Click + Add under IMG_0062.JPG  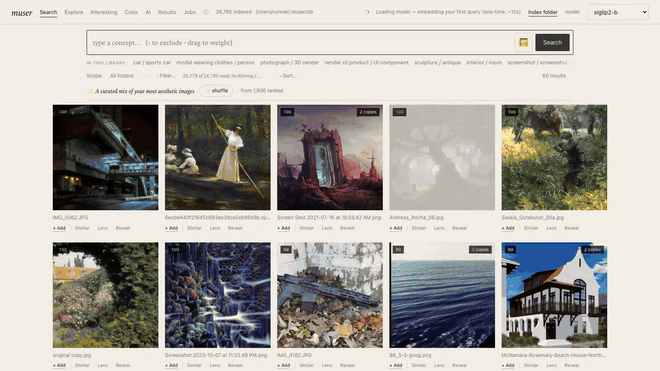point(59,228)
